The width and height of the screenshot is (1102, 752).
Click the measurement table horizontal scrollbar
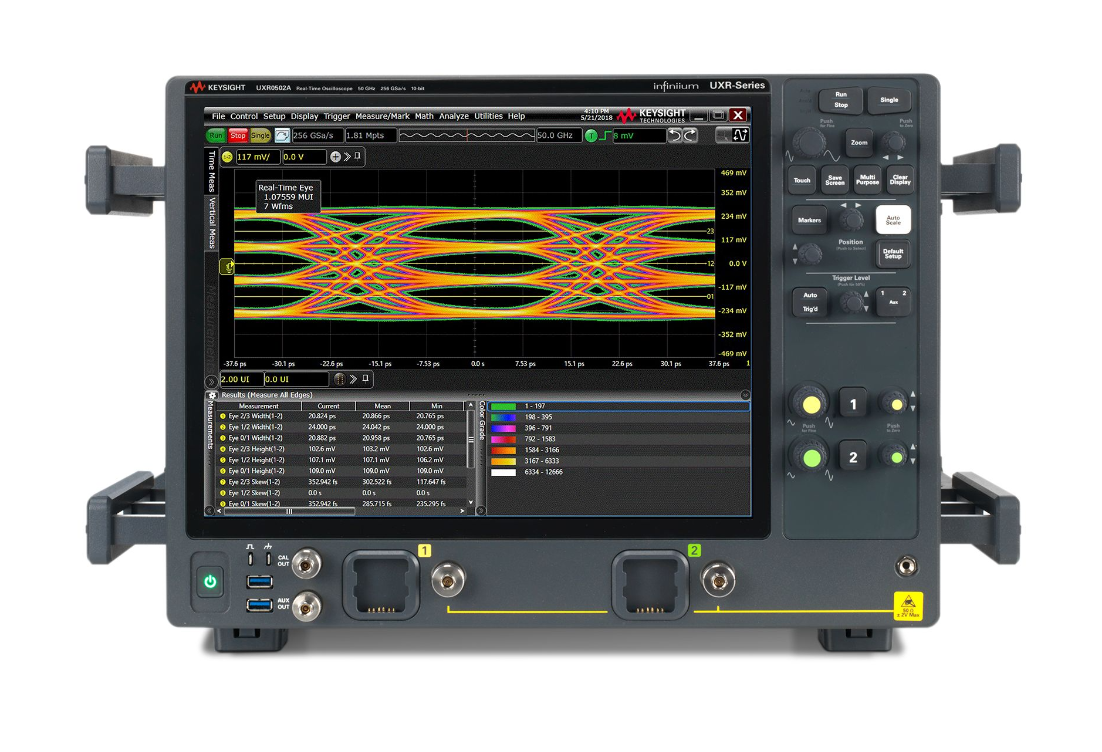click(x=290, y=512)
